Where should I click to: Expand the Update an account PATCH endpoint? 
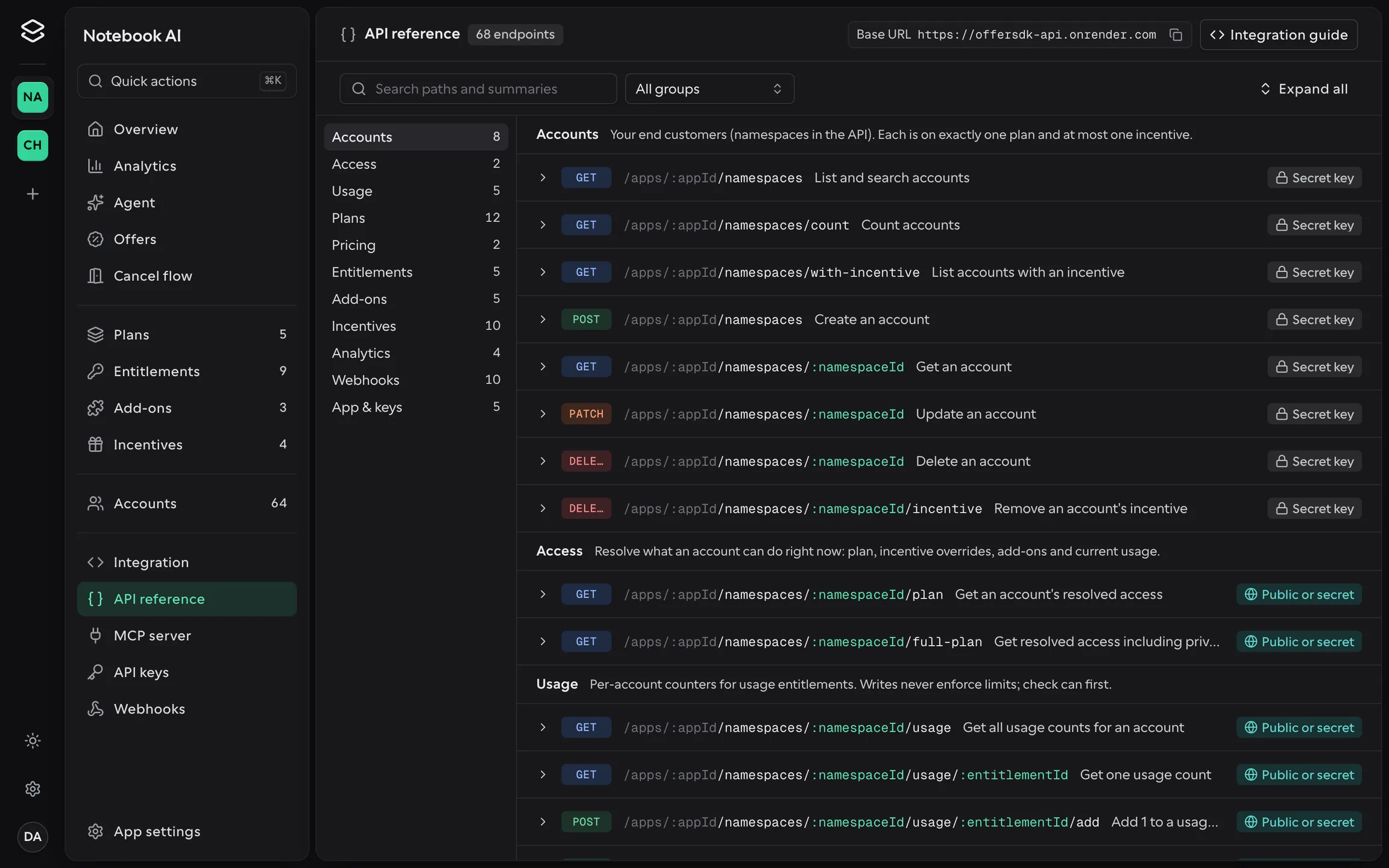tap(949, 414)
